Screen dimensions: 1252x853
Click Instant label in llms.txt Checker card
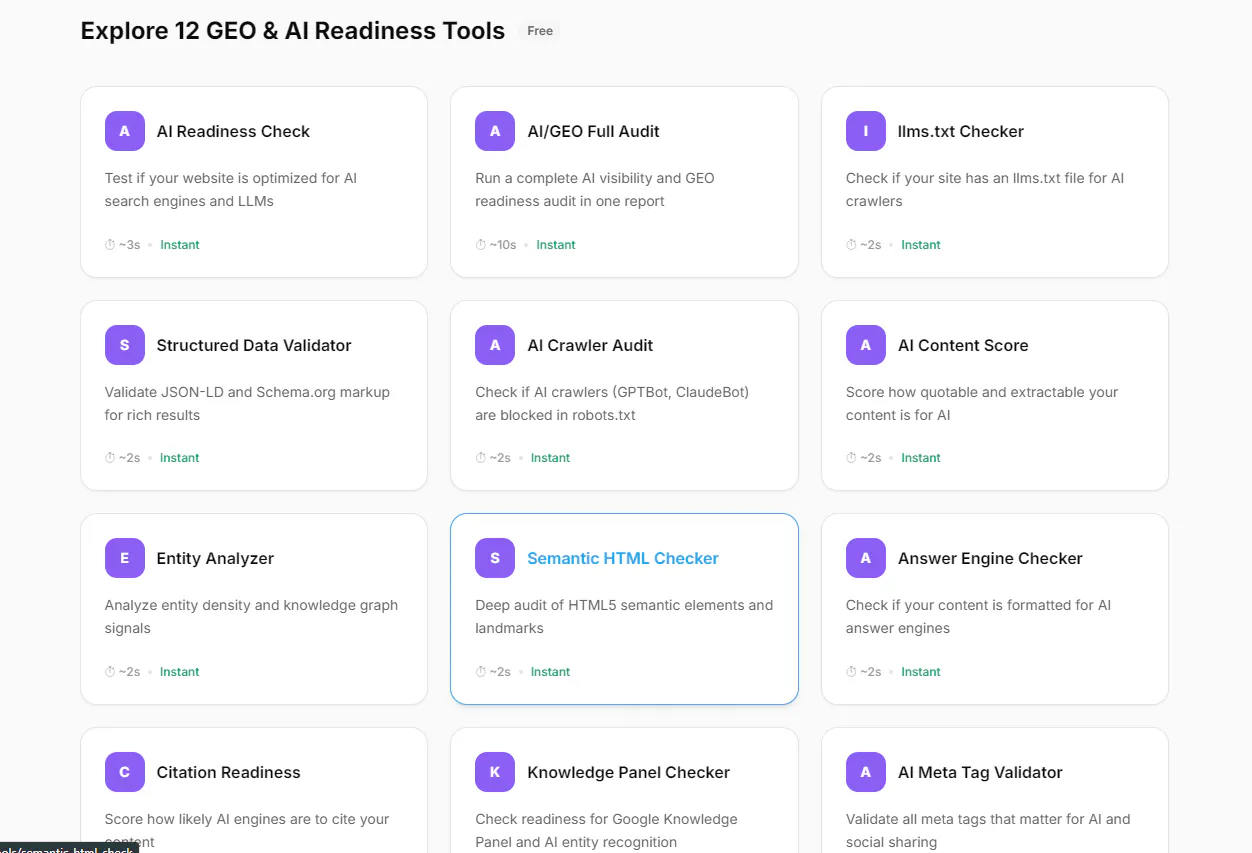(x=921, y=245)
